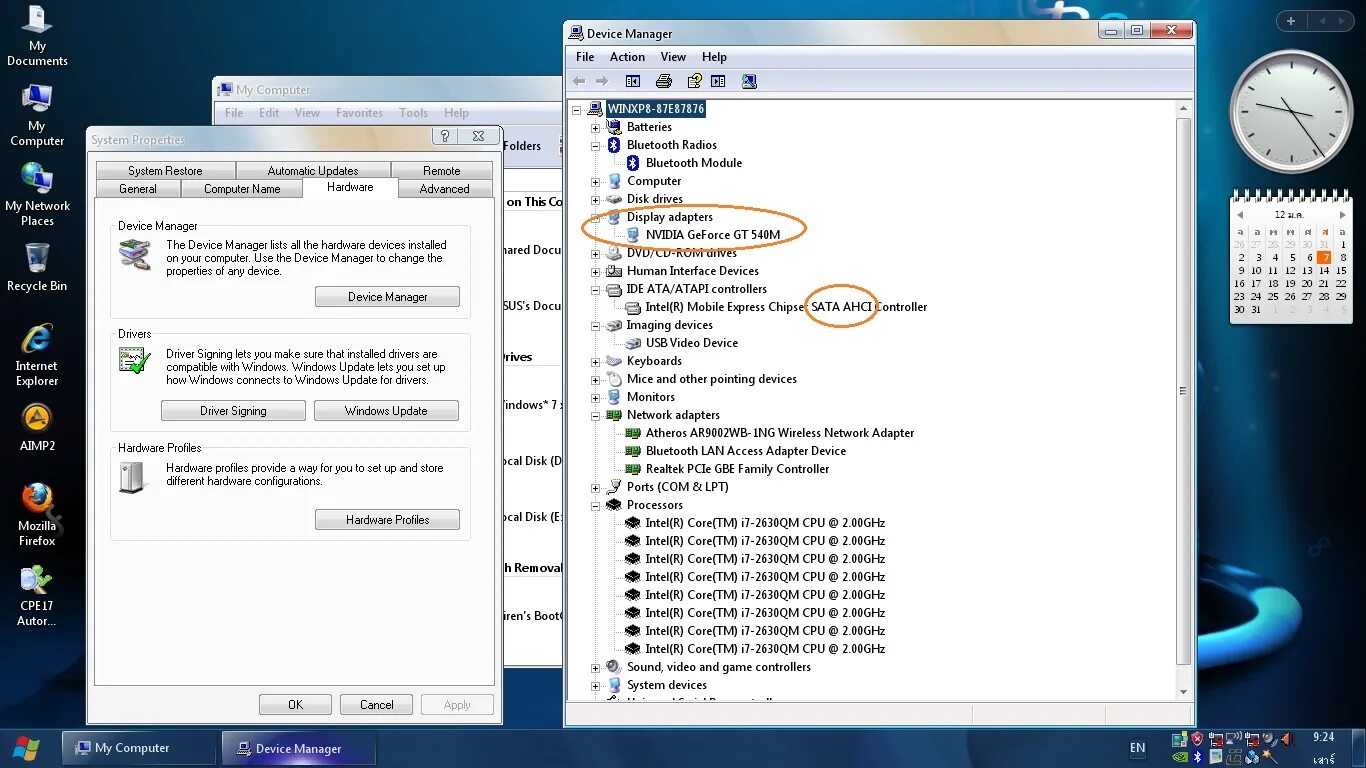Click the EN language indicator on taskbar
The width and height of the screenshot is (1366, 768).
click(x=1137, y=748)
